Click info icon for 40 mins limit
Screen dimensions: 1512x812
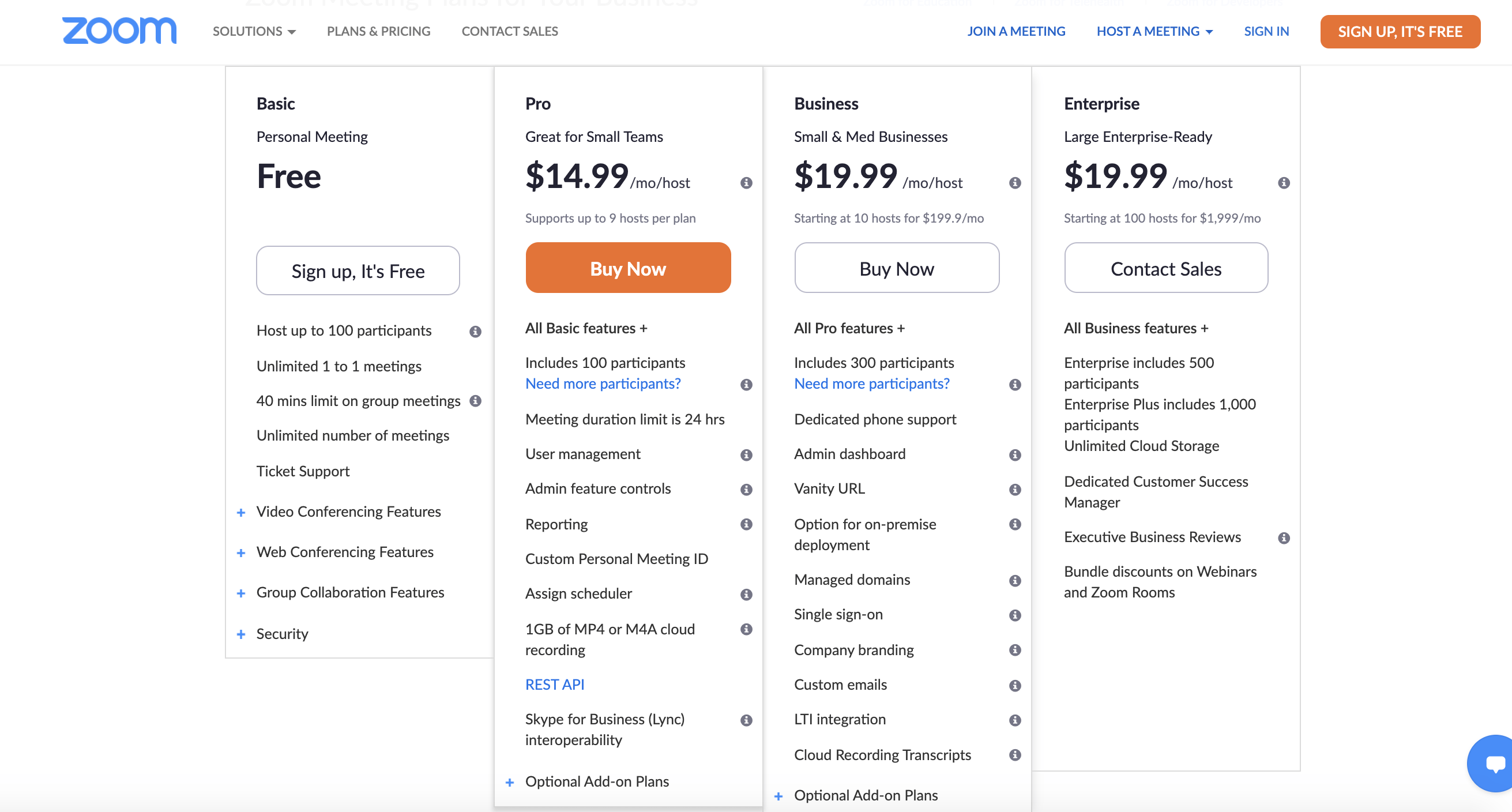(x=475, y=401)
